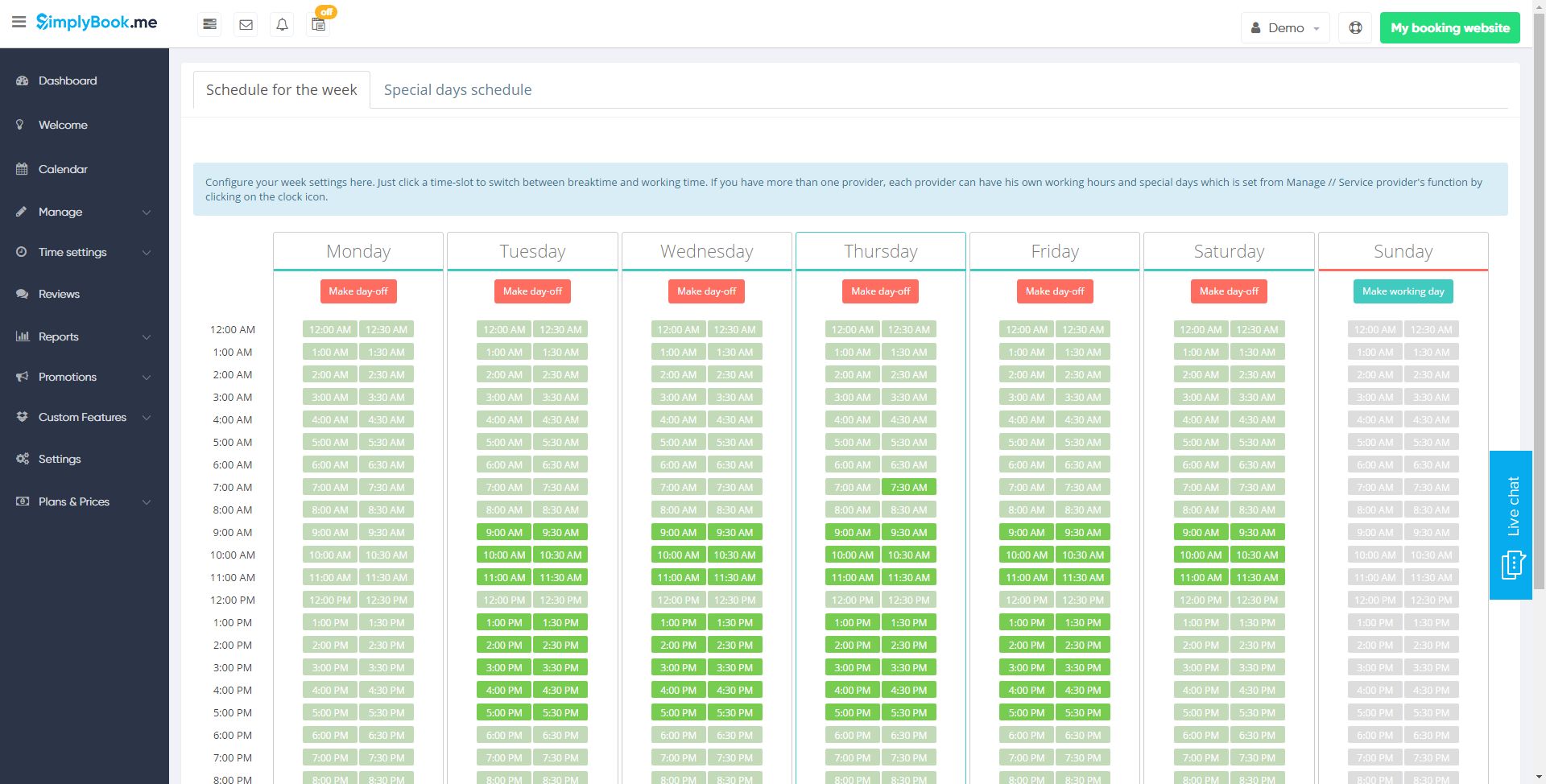Toggle Thursday 7:30 AM time slot
Screen dimensions: 1546x784
[x=909, y=487]
